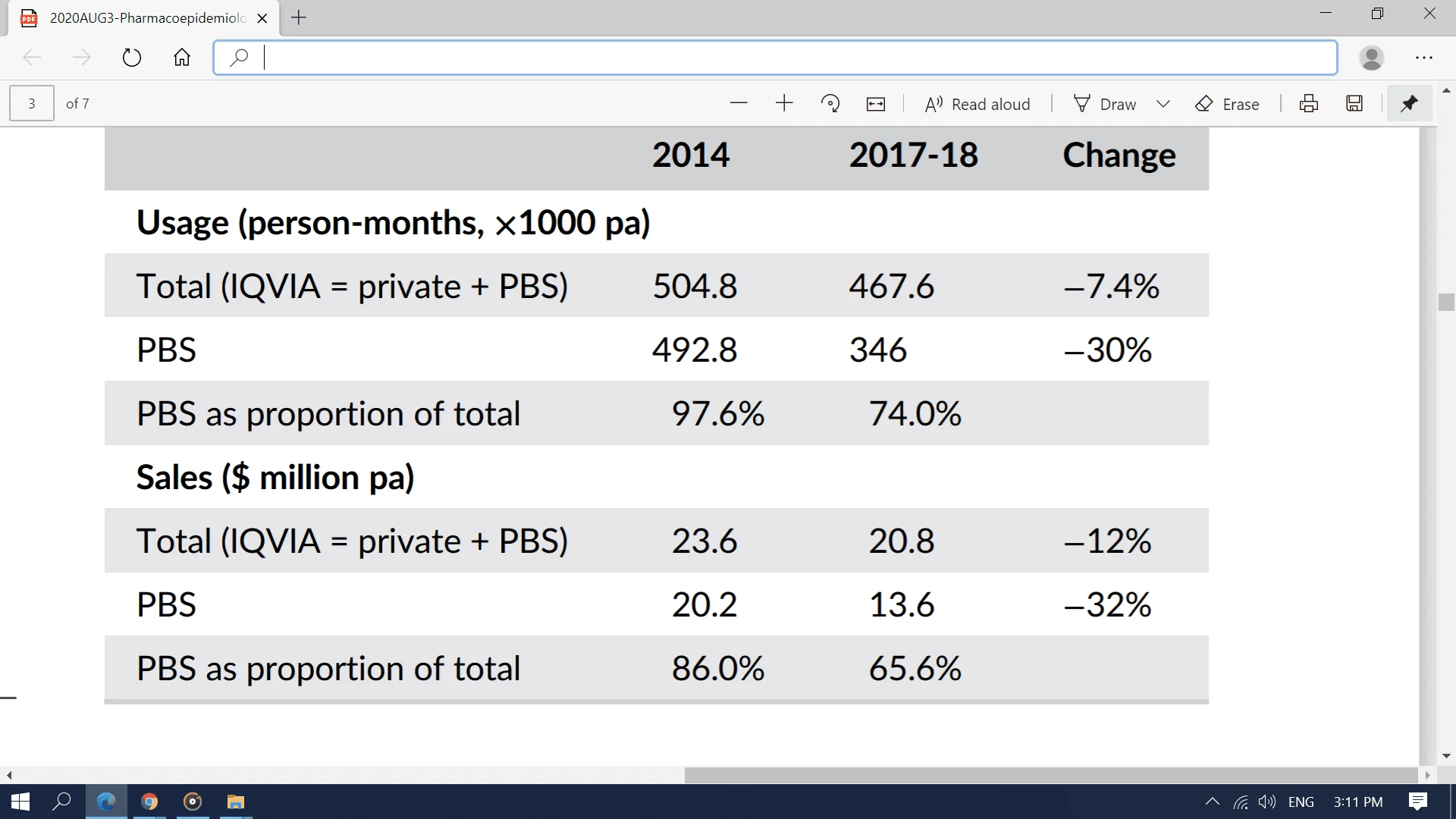Click the 'Change' column header
This screenshot has height=819, width=1456.
pos(1119,155)
